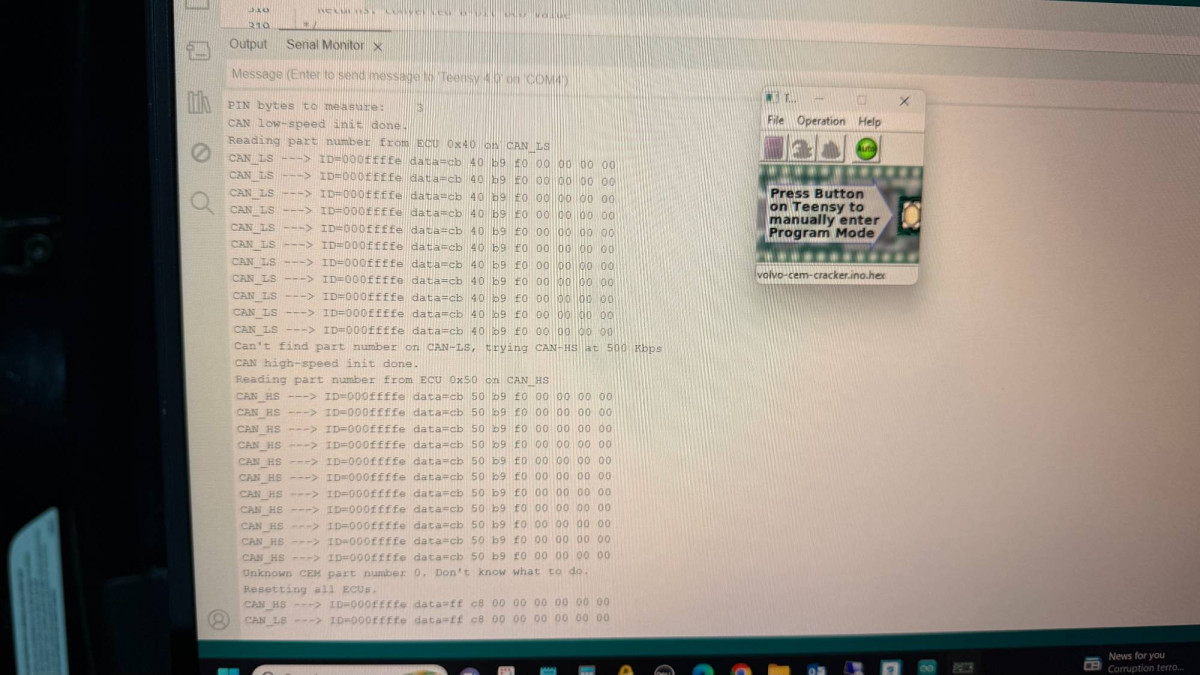Click the Program icon in Teensy loader
The width and height of the screenshot is (1200, 675).
(803, 148)
